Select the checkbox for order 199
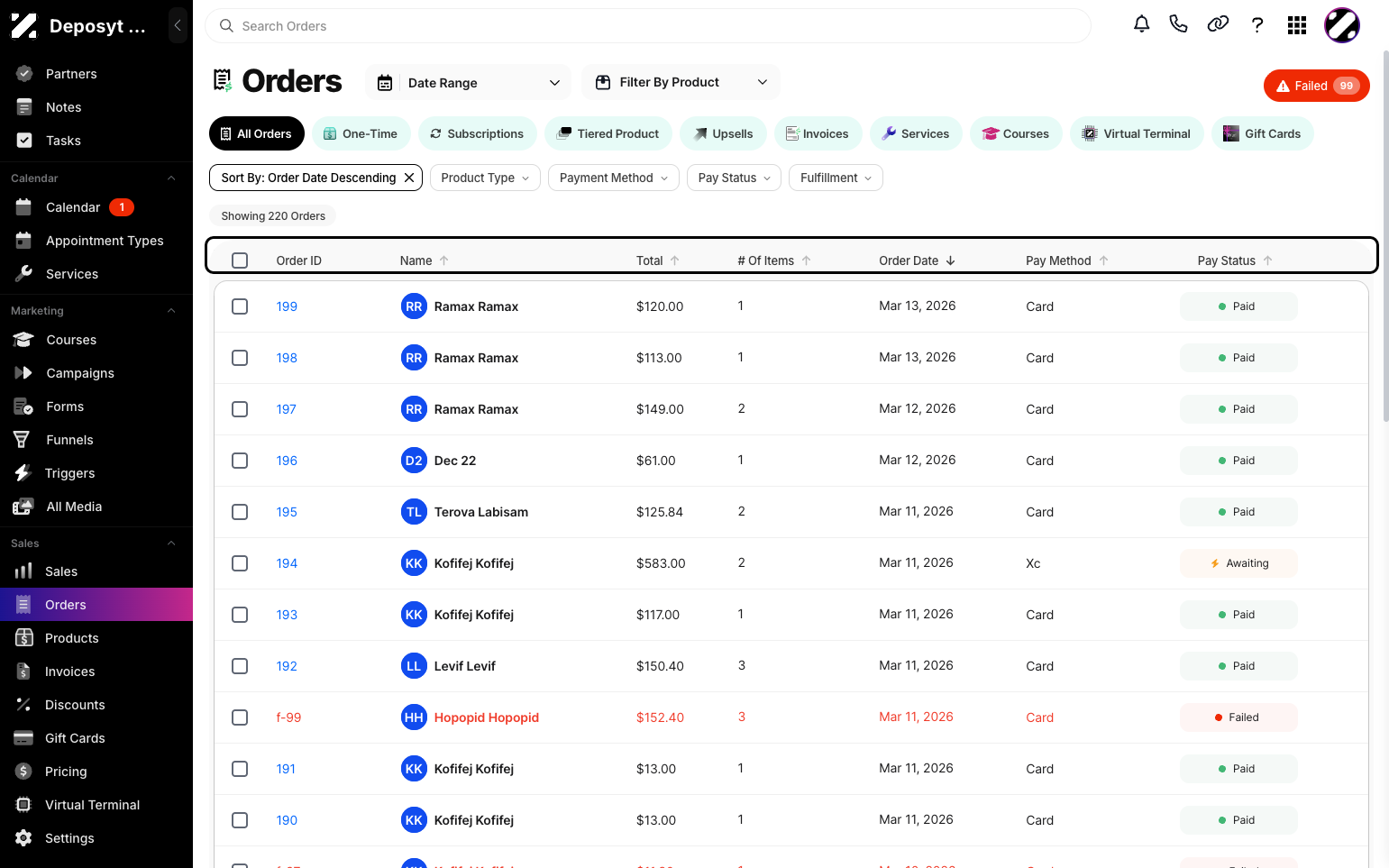Image resolution: width=1389 pixels, height=868 pixels. (240, 306)
